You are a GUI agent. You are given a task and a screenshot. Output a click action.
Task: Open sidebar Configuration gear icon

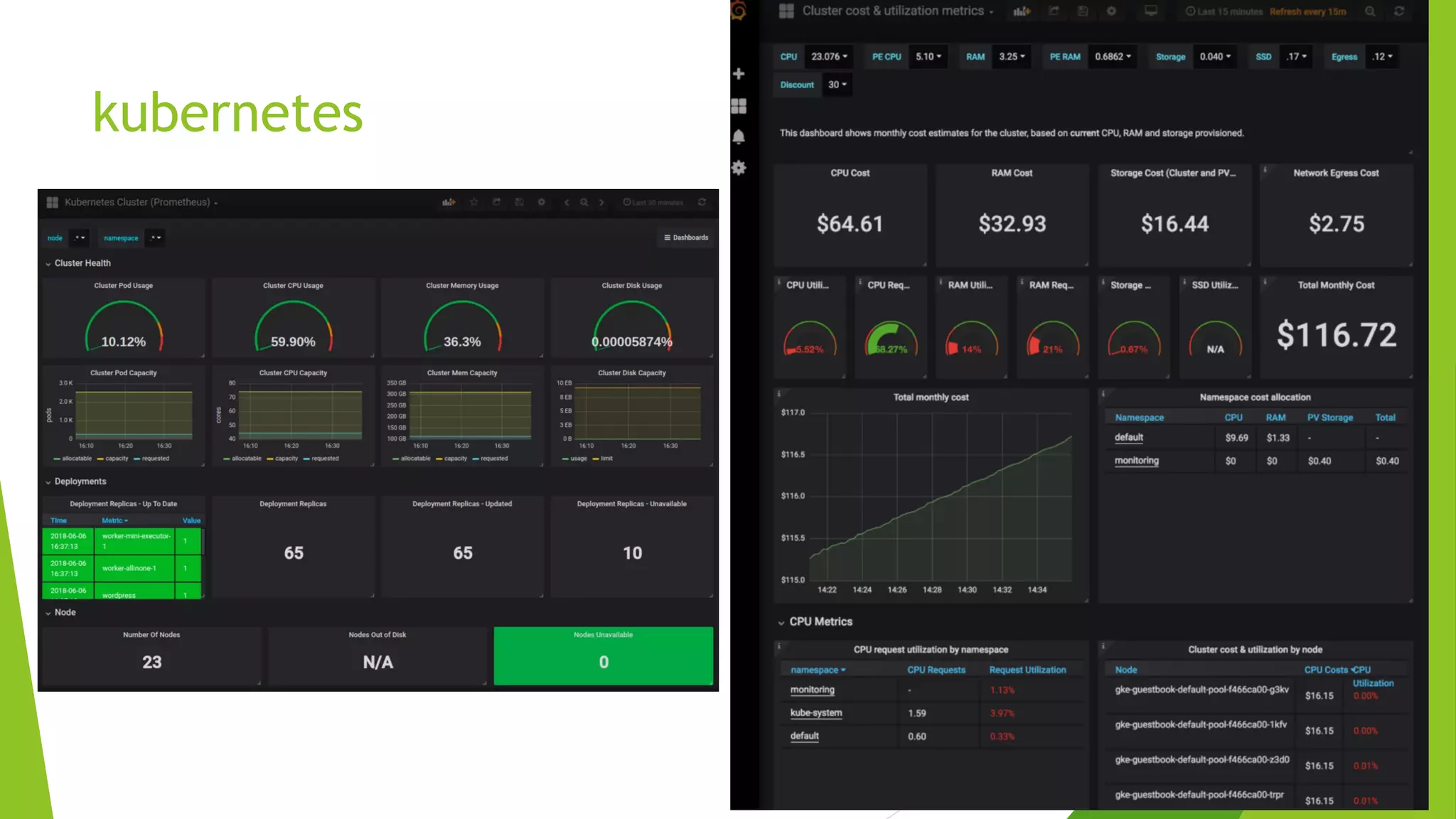click(739, 168)
